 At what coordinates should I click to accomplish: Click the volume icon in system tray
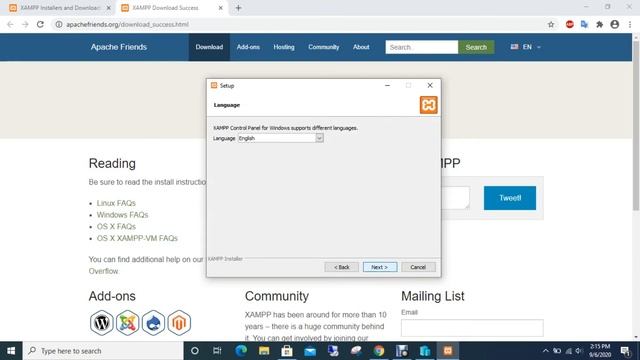[579, 351]
